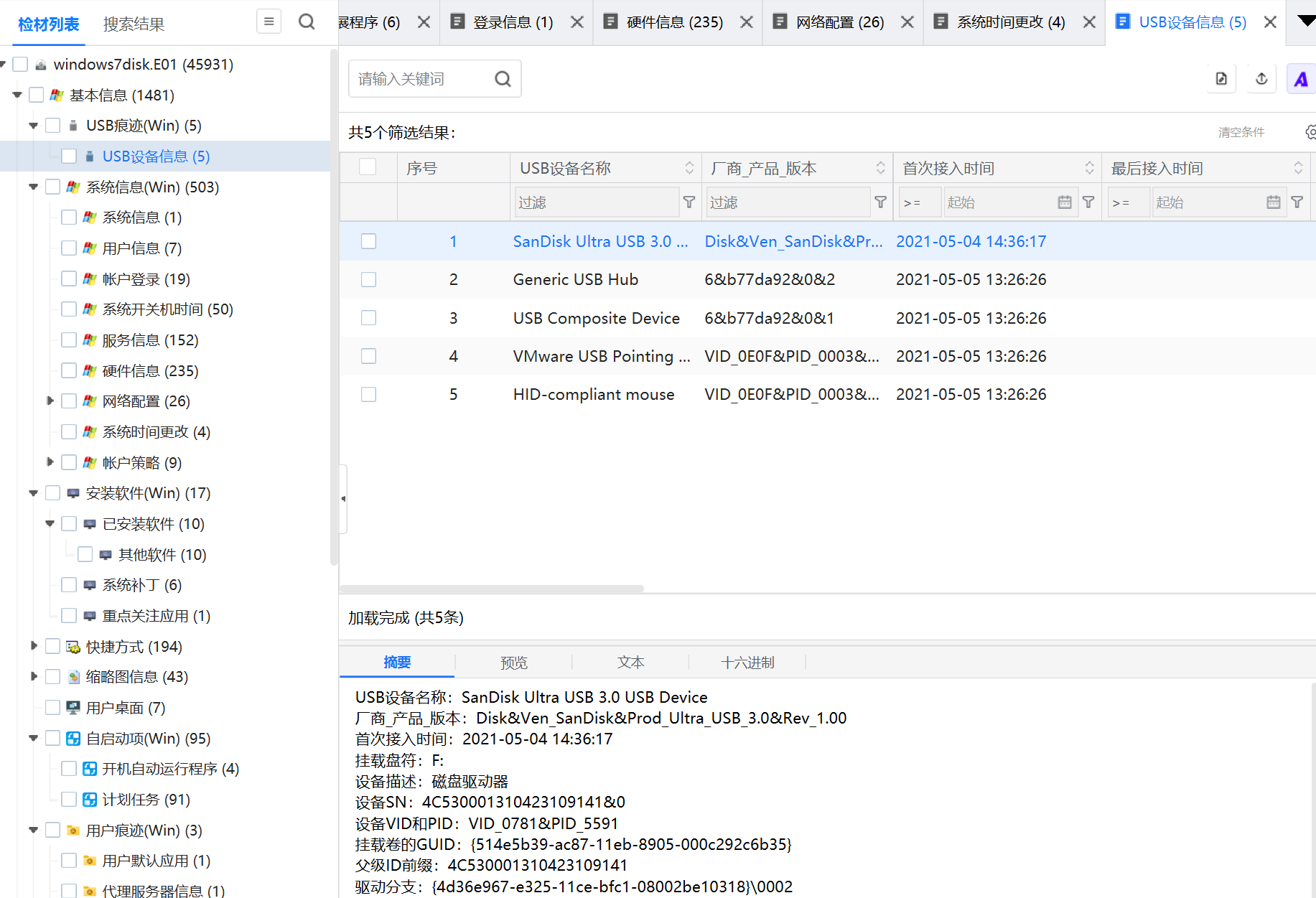Open the list menu icon beside search results

pyautogui.click(x=269, y=22)
